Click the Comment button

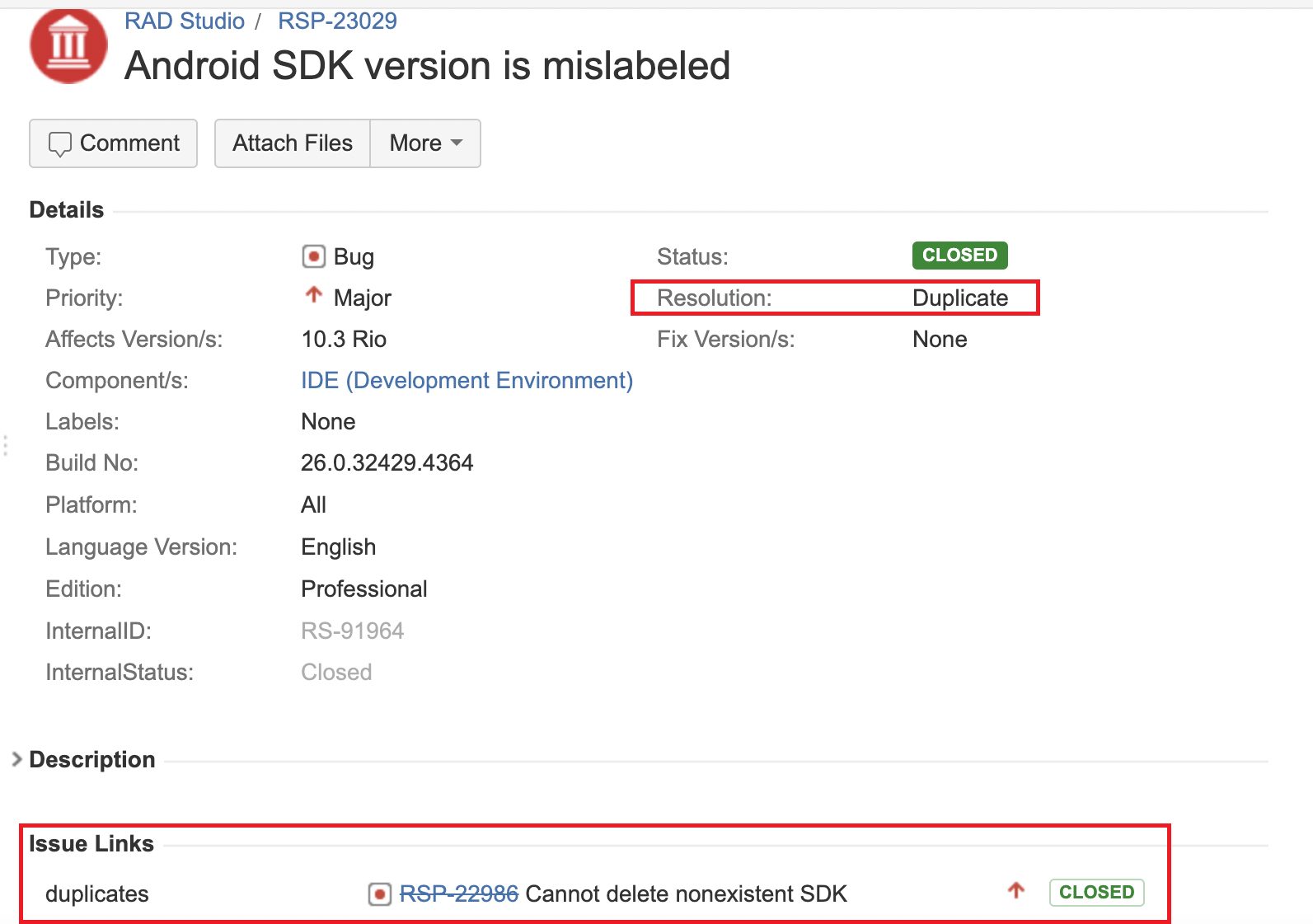point(113,143)
